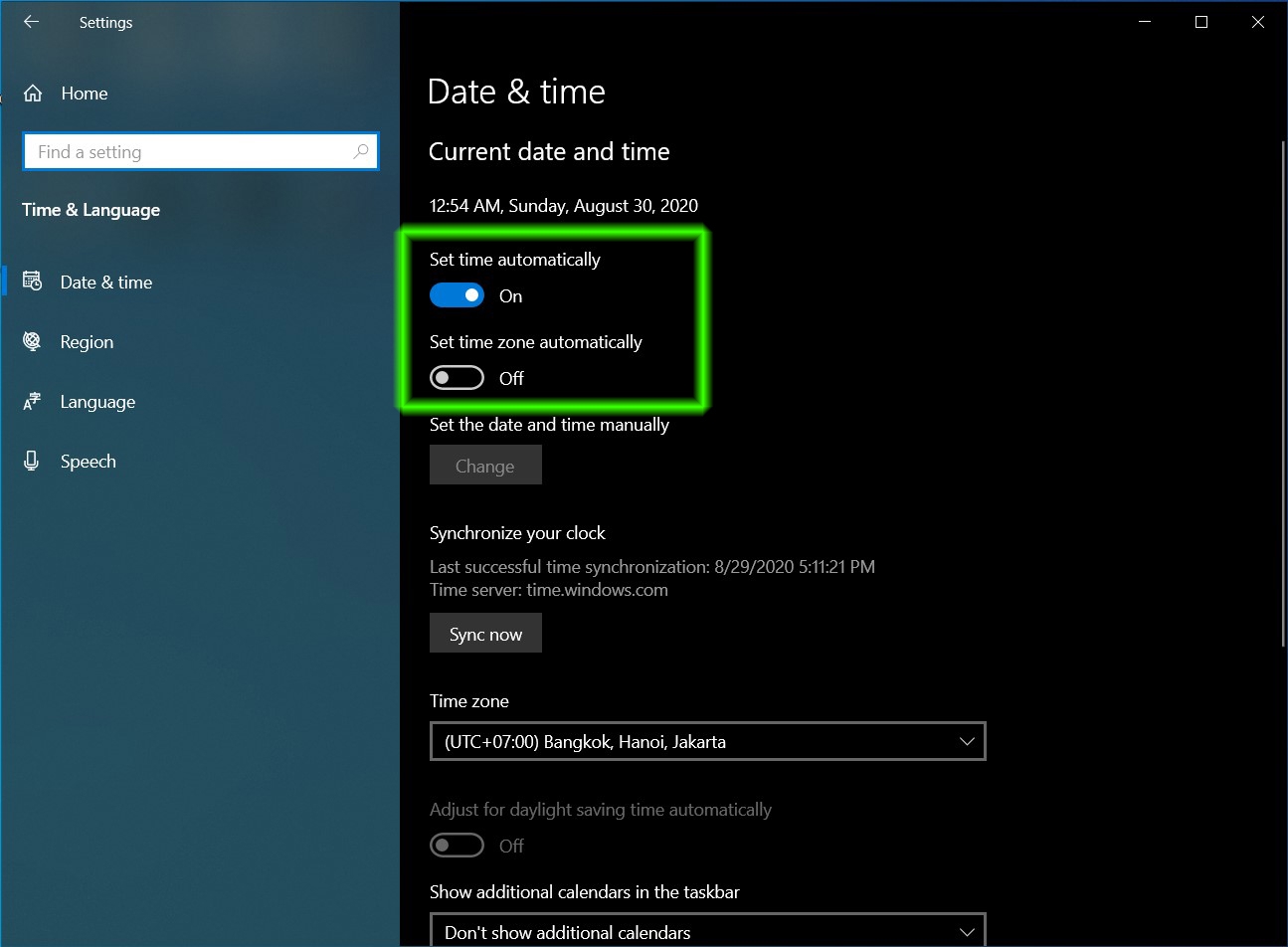Click the Time & Language heading

pos(91,210)
